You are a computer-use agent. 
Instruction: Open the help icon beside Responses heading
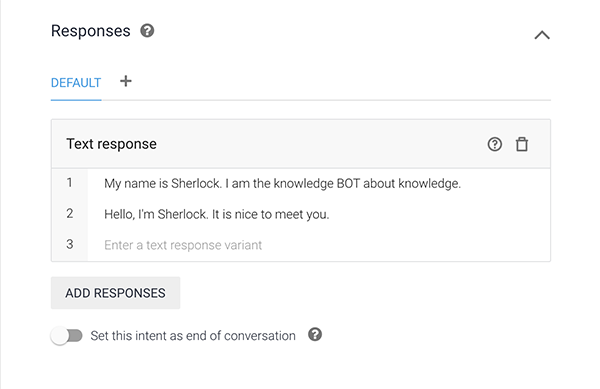(x=147, y=31)
